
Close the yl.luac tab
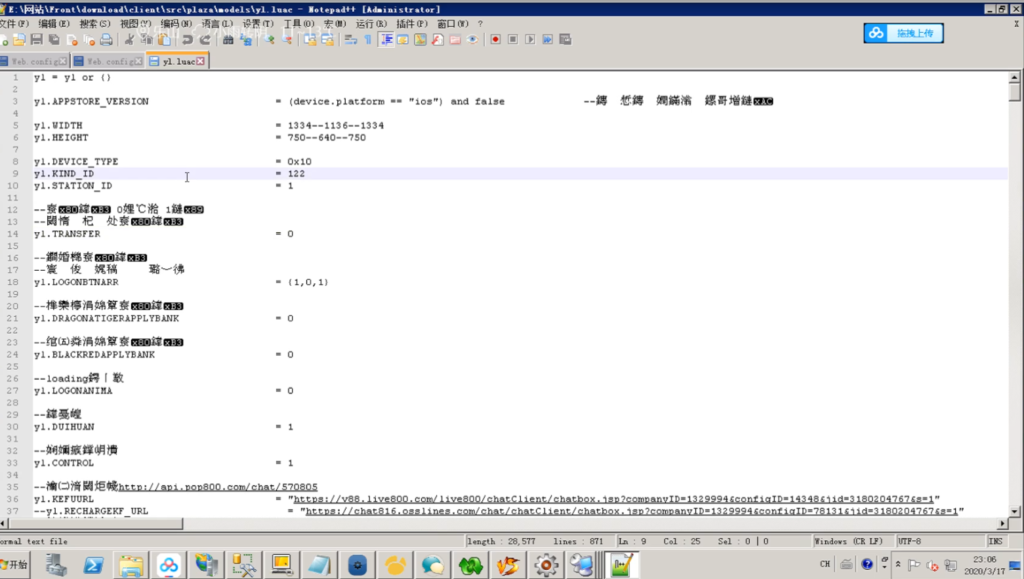click(201, 61)
